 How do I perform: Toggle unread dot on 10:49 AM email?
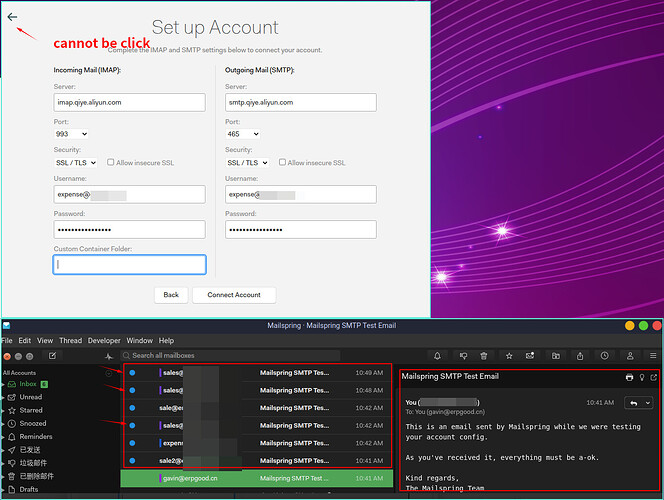click(132, 373)
